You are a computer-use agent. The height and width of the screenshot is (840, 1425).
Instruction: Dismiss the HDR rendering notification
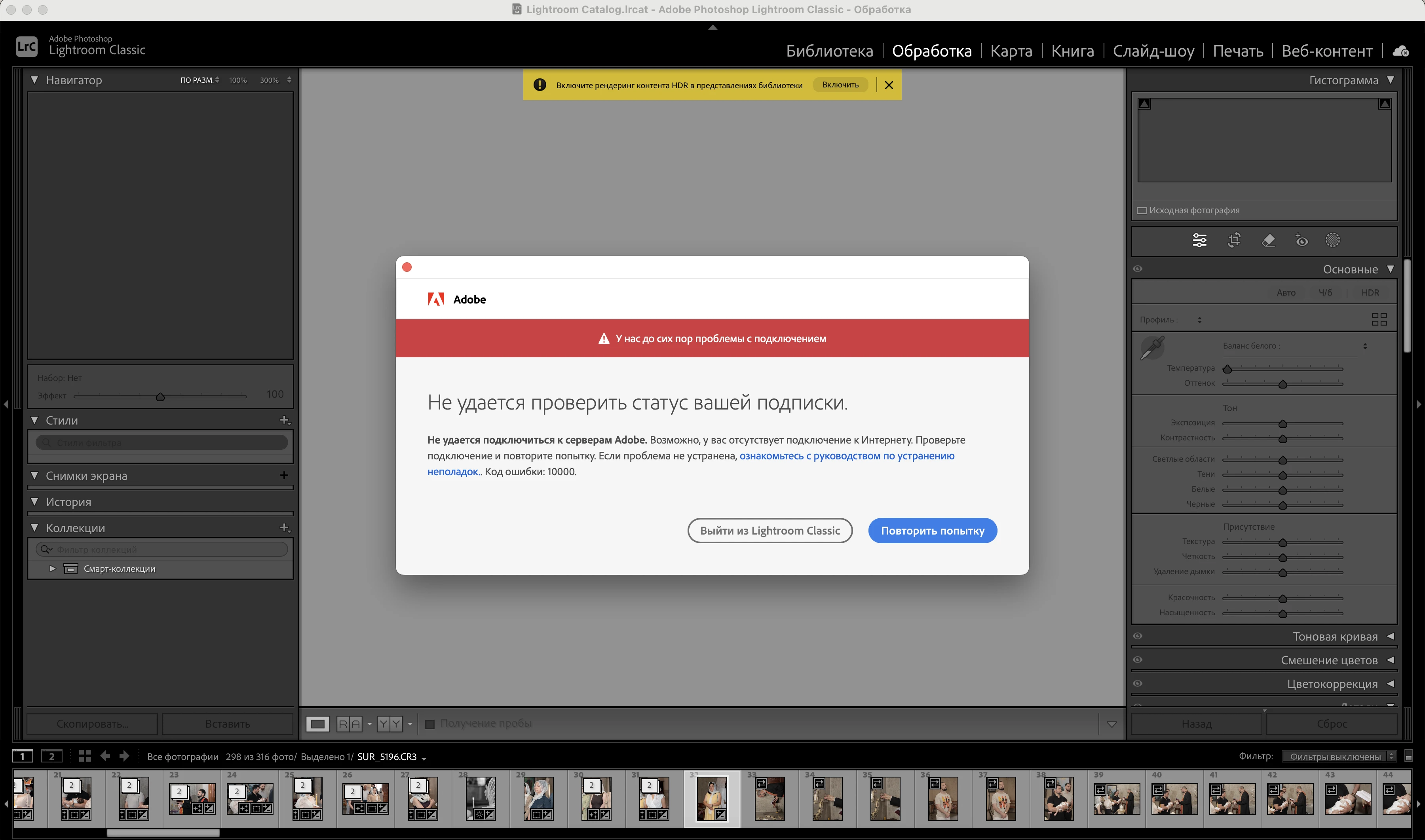[889, 85]
